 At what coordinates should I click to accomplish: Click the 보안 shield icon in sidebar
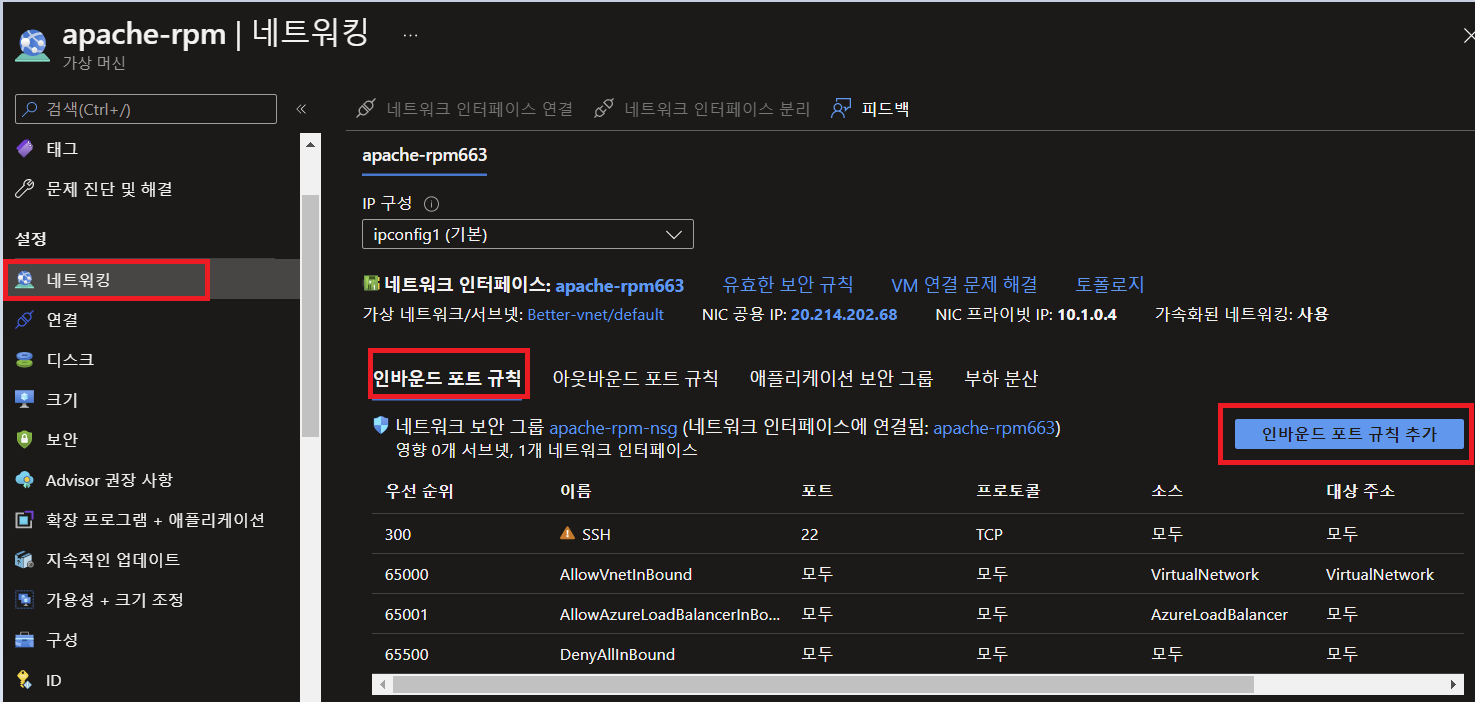[25, 440]
